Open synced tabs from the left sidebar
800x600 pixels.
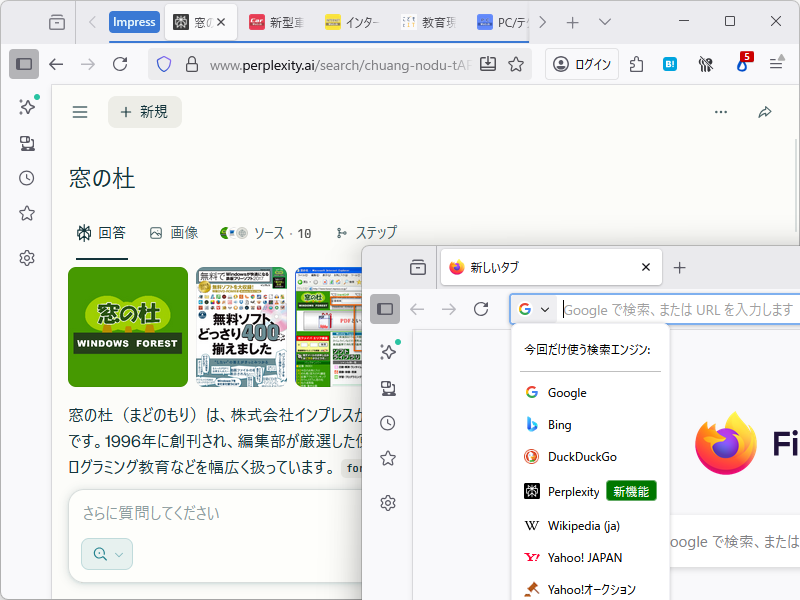(x=26, y=142)
